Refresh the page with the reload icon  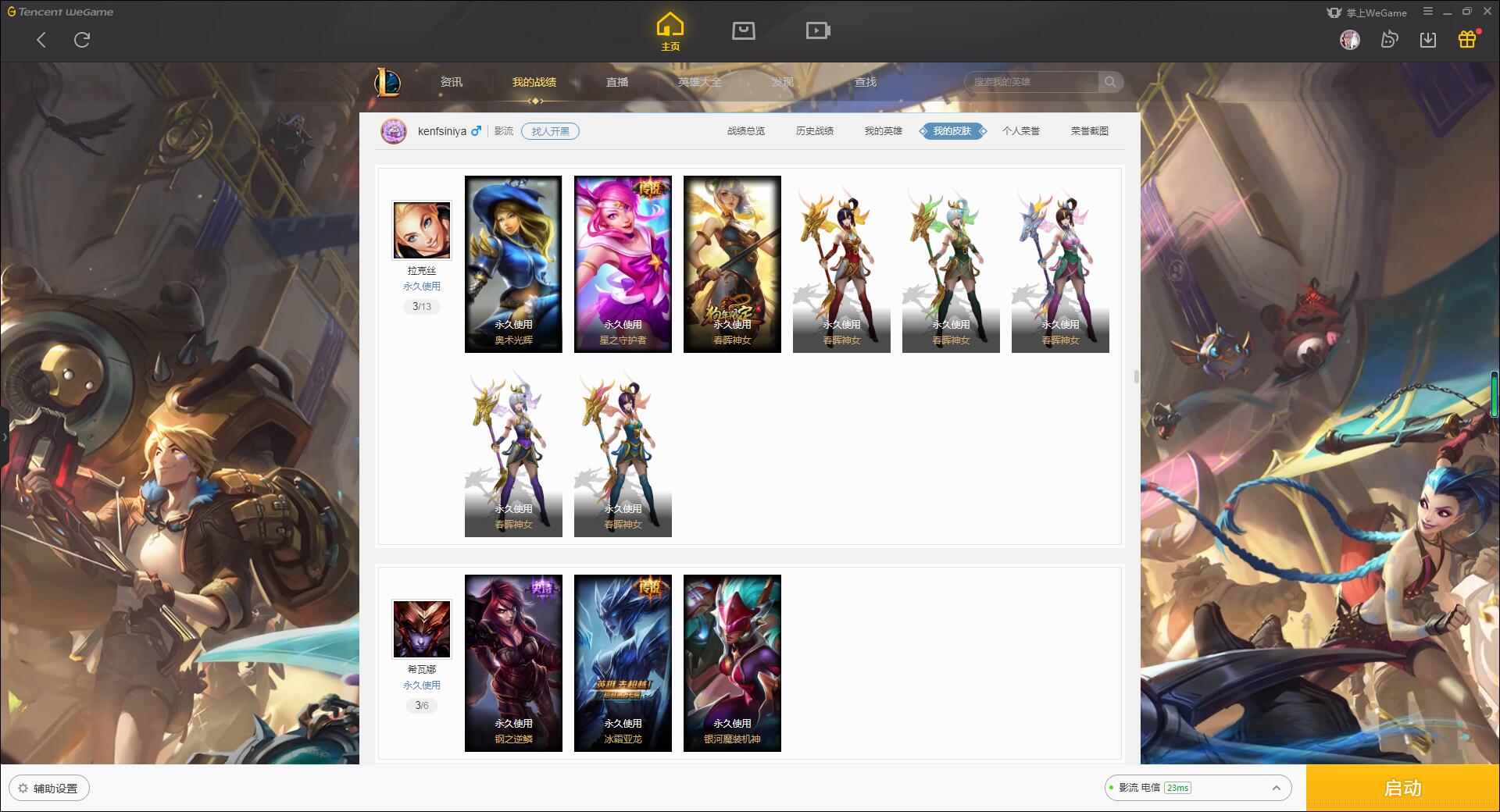tap(82, 40)
